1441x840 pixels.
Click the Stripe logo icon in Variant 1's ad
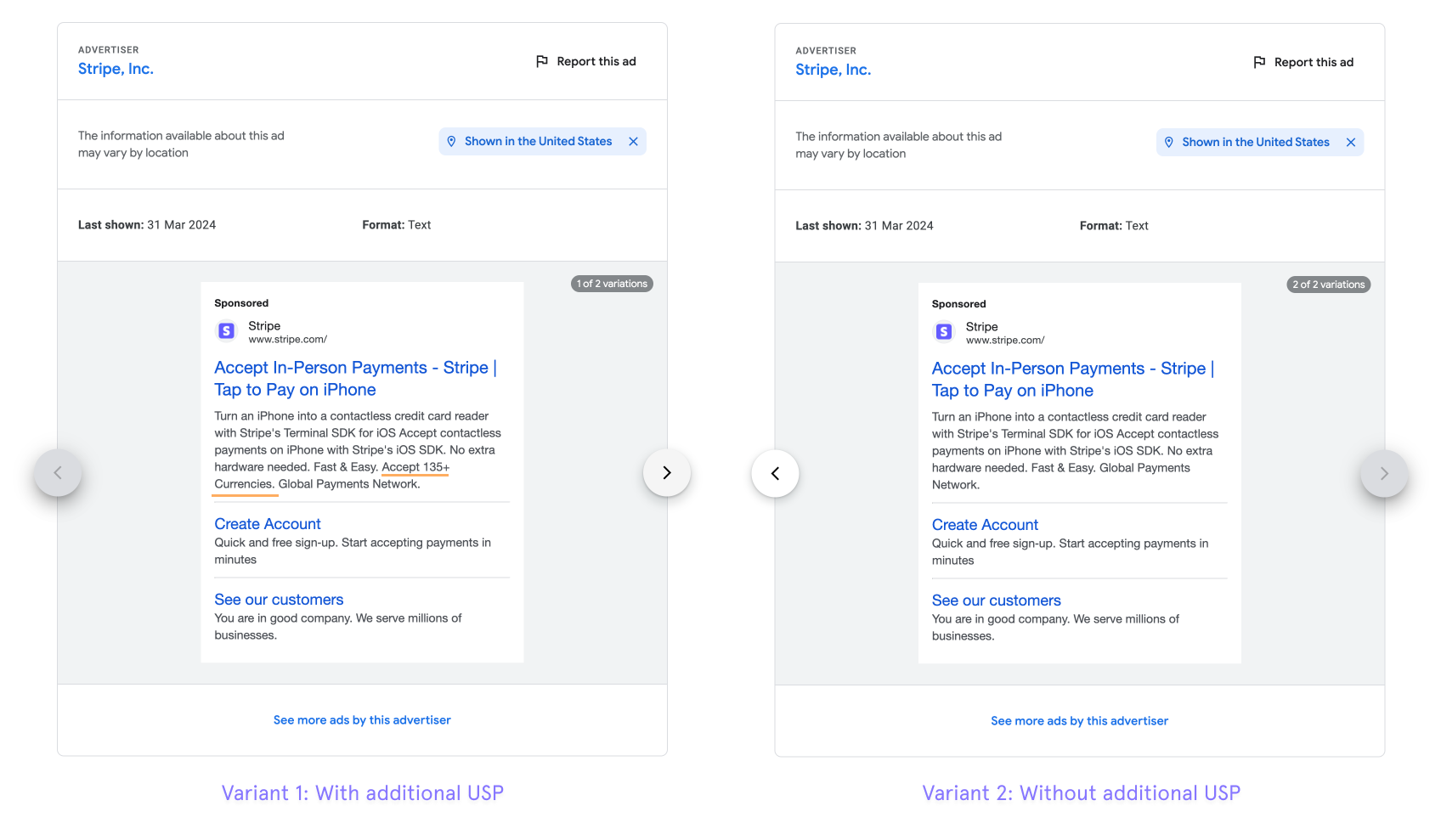pyautogui.click(x=226, y=330)
